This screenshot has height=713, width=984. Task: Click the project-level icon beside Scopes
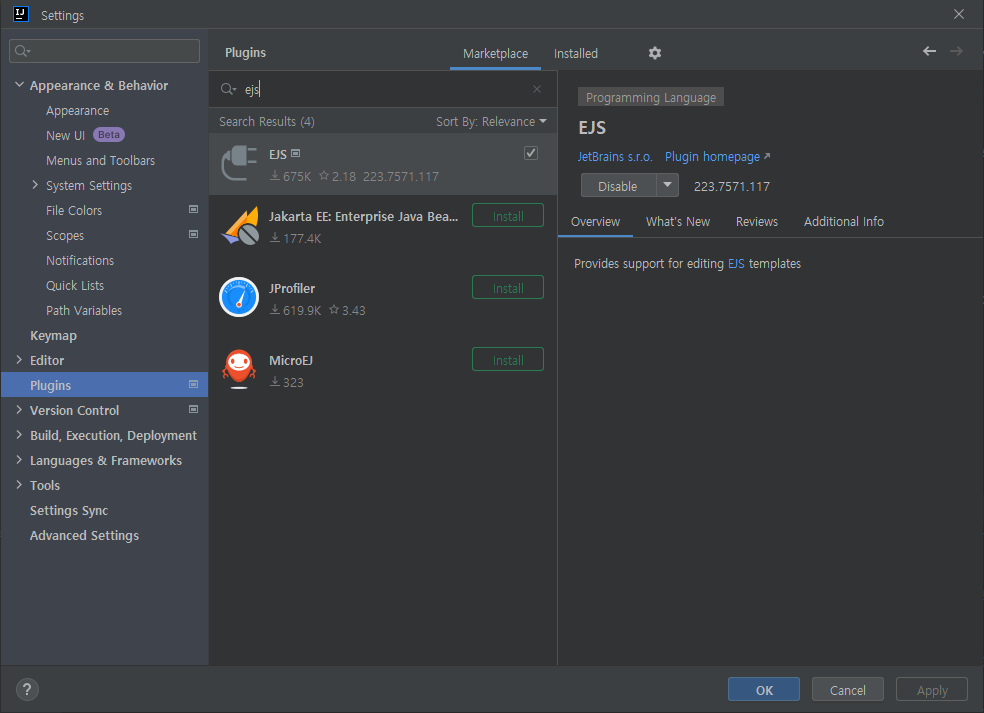(x=193, y=235)
